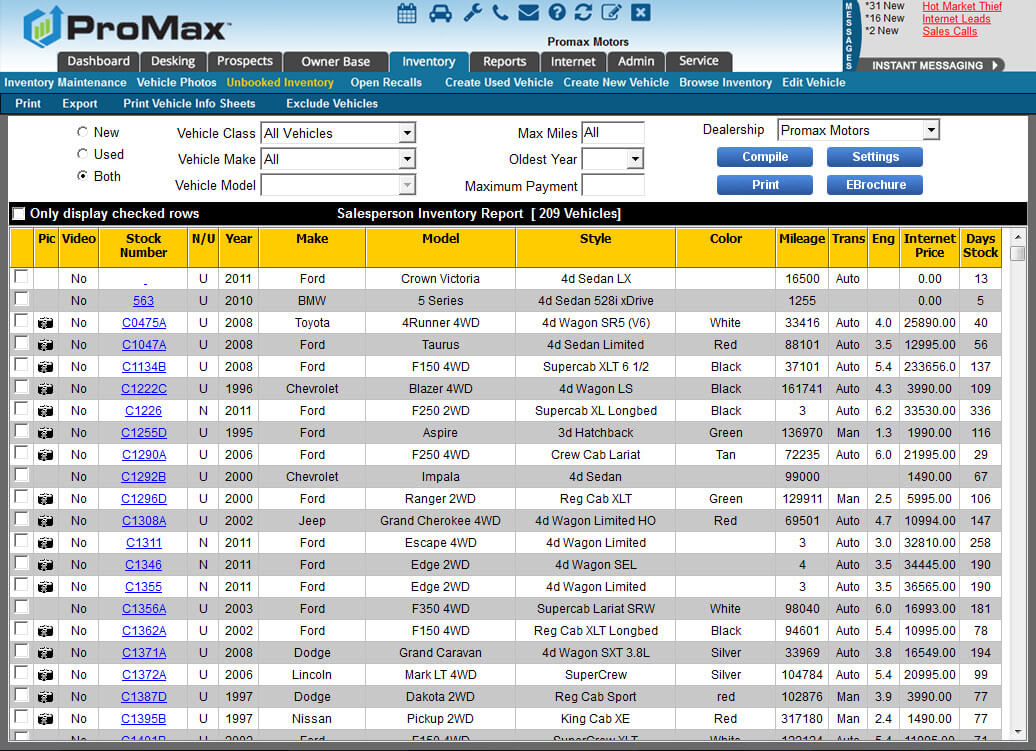Screen dimensions: 1036x751
Task: Open the Oldest Year dropdown
Action: [635, 159]
